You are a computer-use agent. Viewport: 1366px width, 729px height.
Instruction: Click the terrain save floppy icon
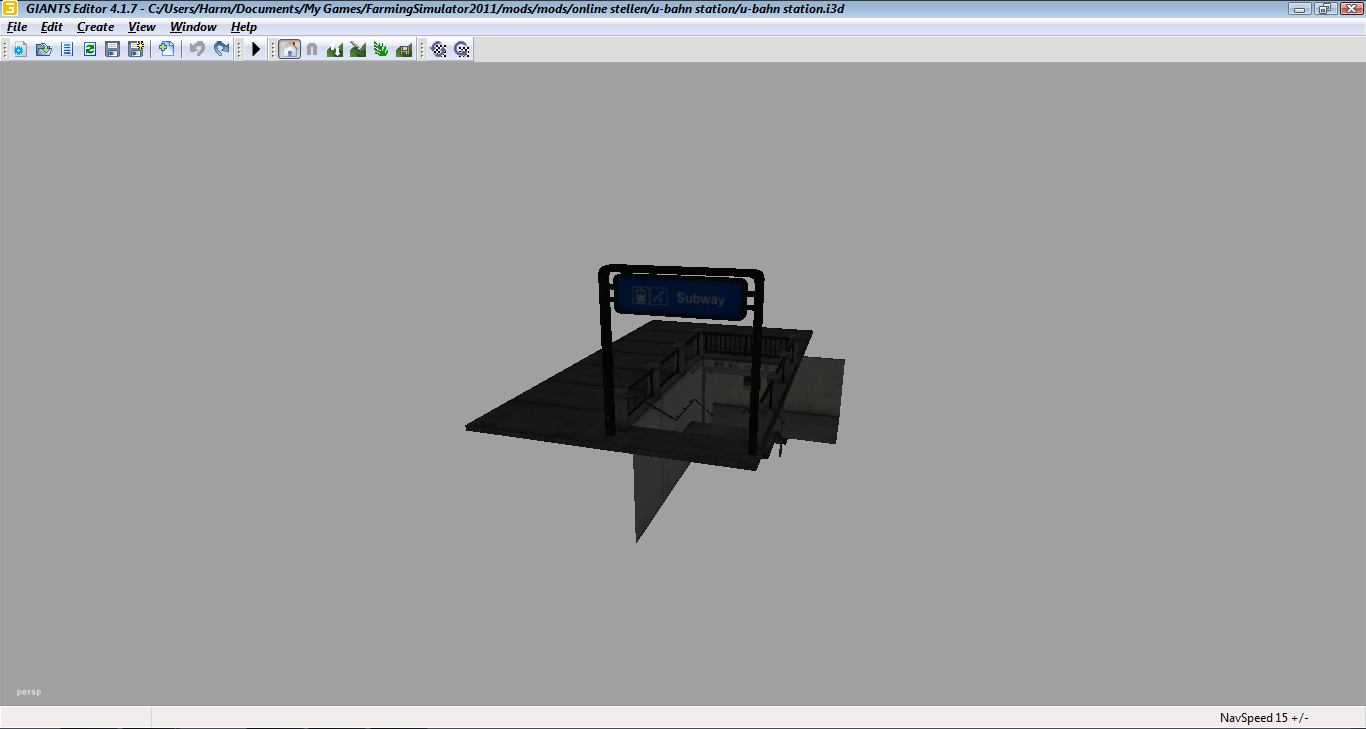coord(404,49)
